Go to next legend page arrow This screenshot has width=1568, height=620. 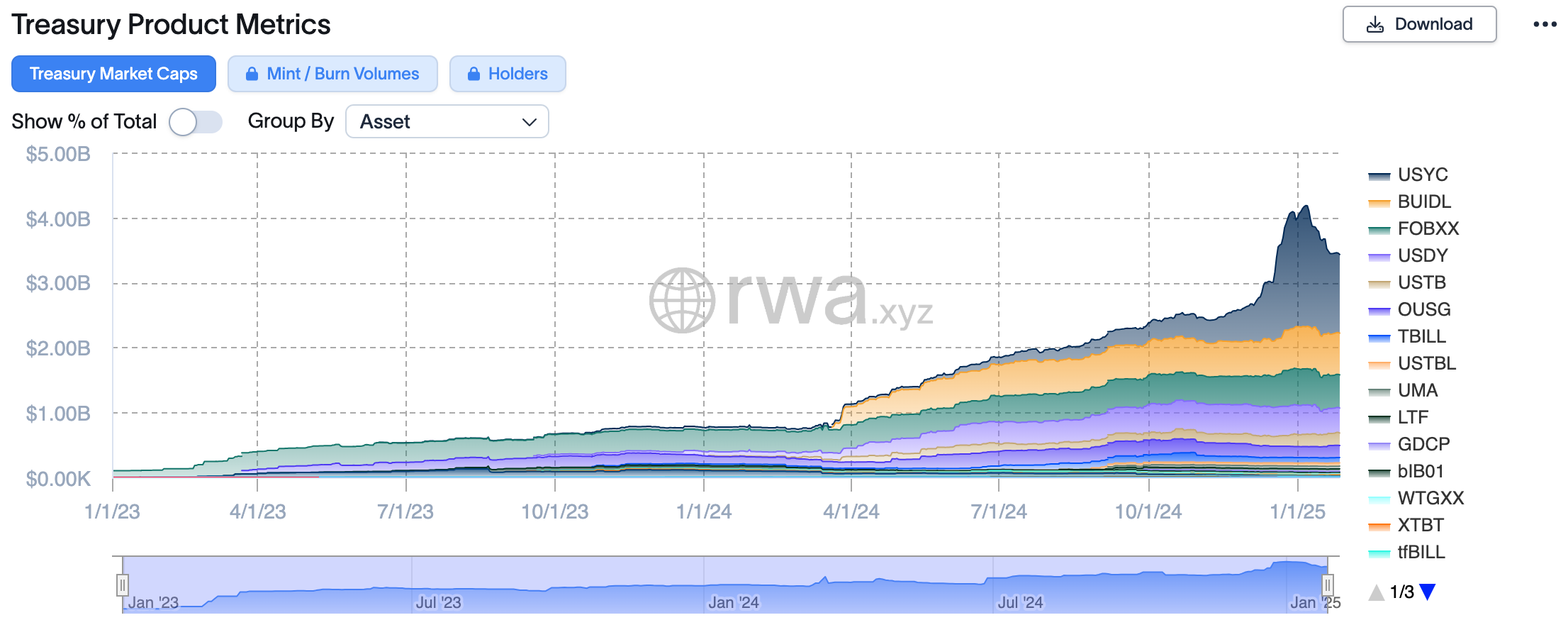[1428, 592]
